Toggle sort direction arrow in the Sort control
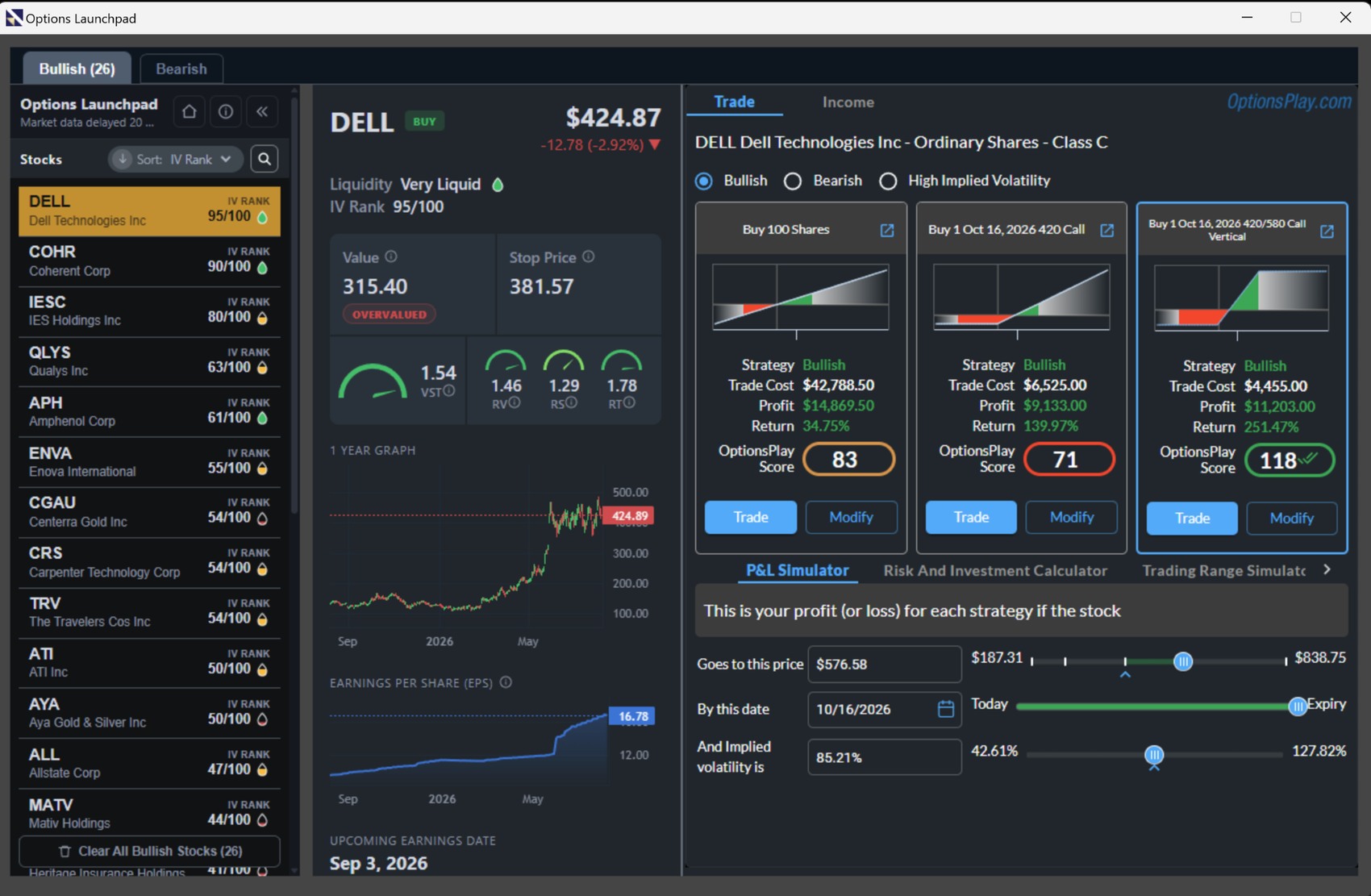The height and width of the screenshot is (896, 1371). pos(123,159)
